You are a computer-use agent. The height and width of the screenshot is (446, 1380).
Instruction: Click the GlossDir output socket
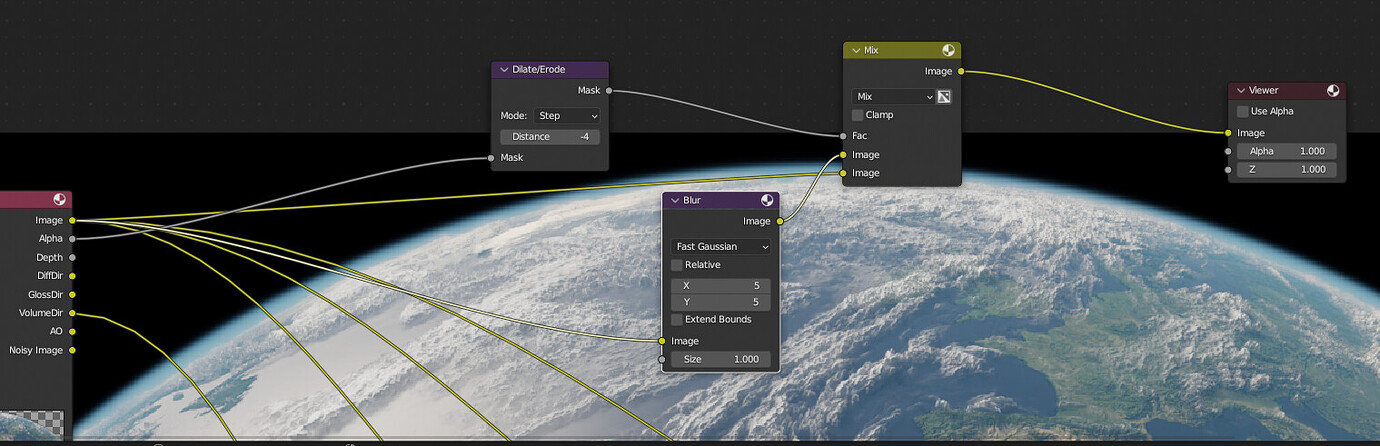coord(72,295)
